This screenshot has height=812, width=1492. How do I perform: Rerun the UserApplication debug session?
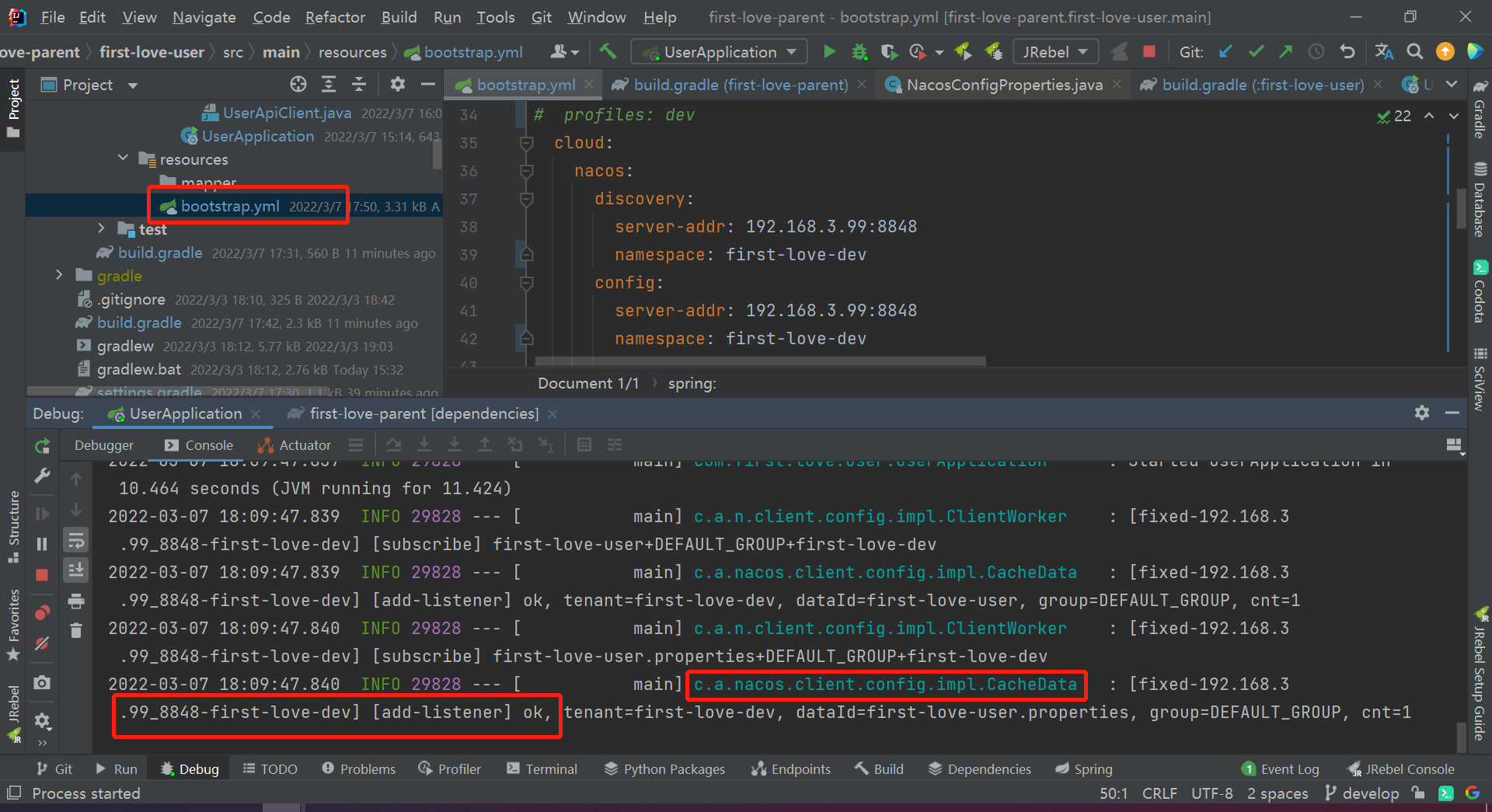(42, 444)
